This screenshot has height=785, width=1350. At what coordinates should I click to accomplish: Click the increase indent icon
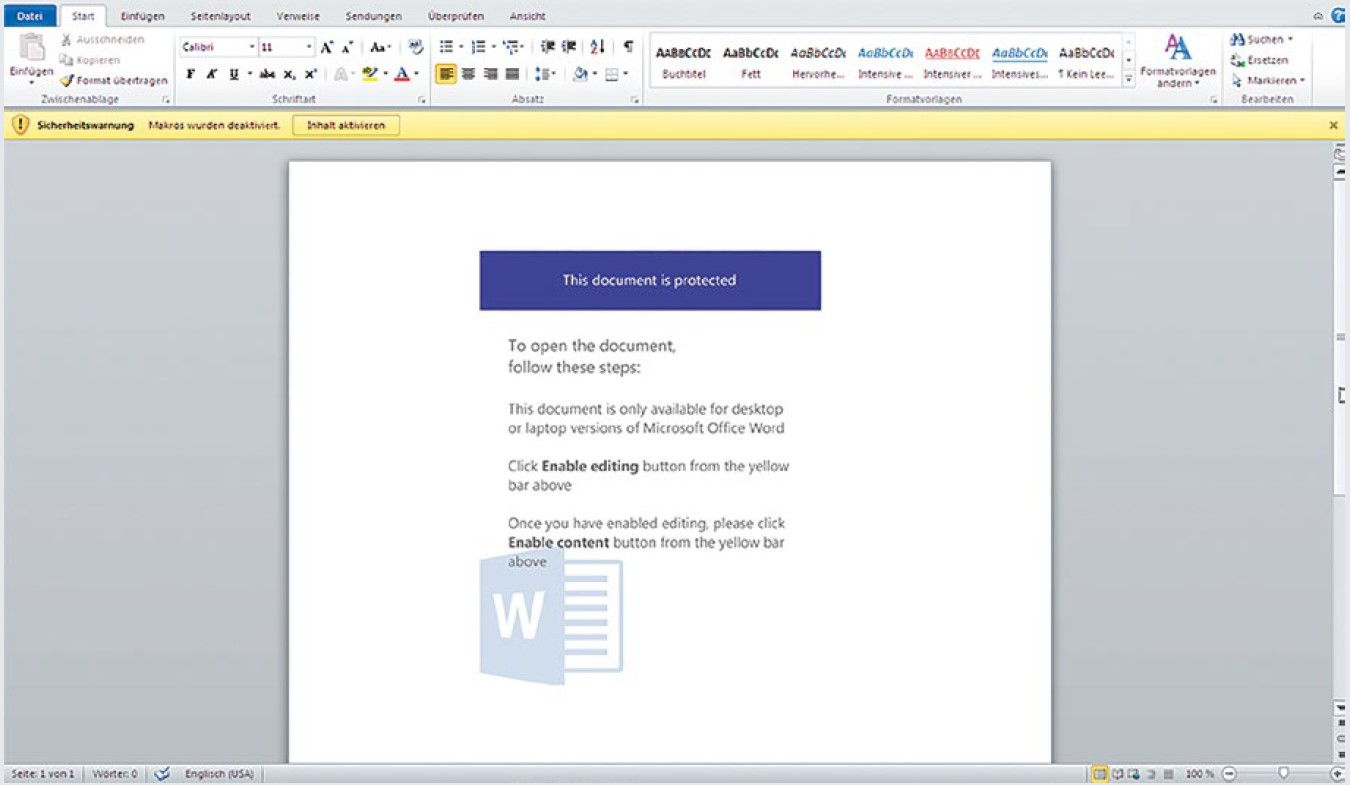tap(569, 47)
